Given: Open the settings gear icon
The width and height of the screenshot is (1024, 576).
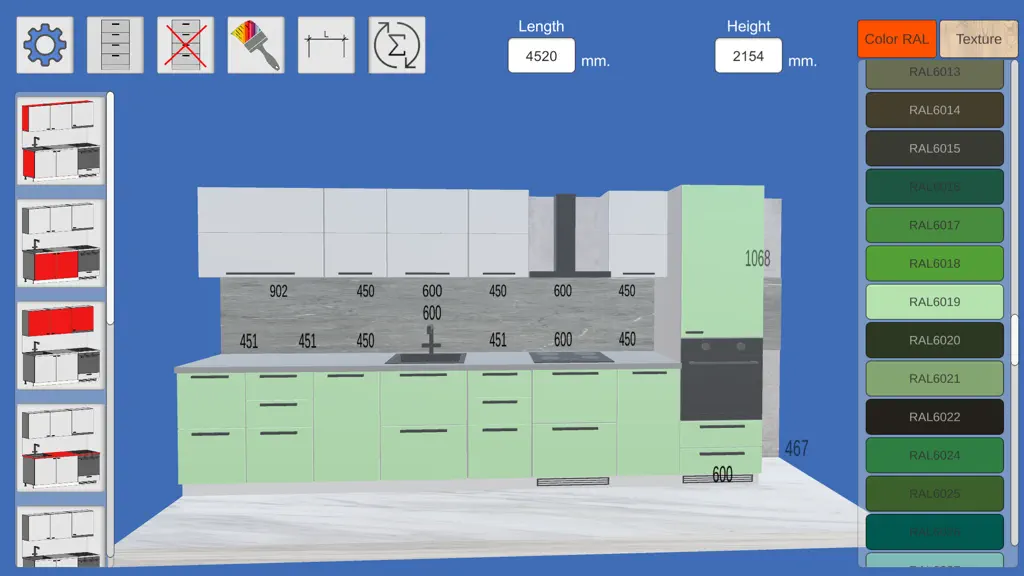Looking at the screenshot, I should (x=45, y=45).
